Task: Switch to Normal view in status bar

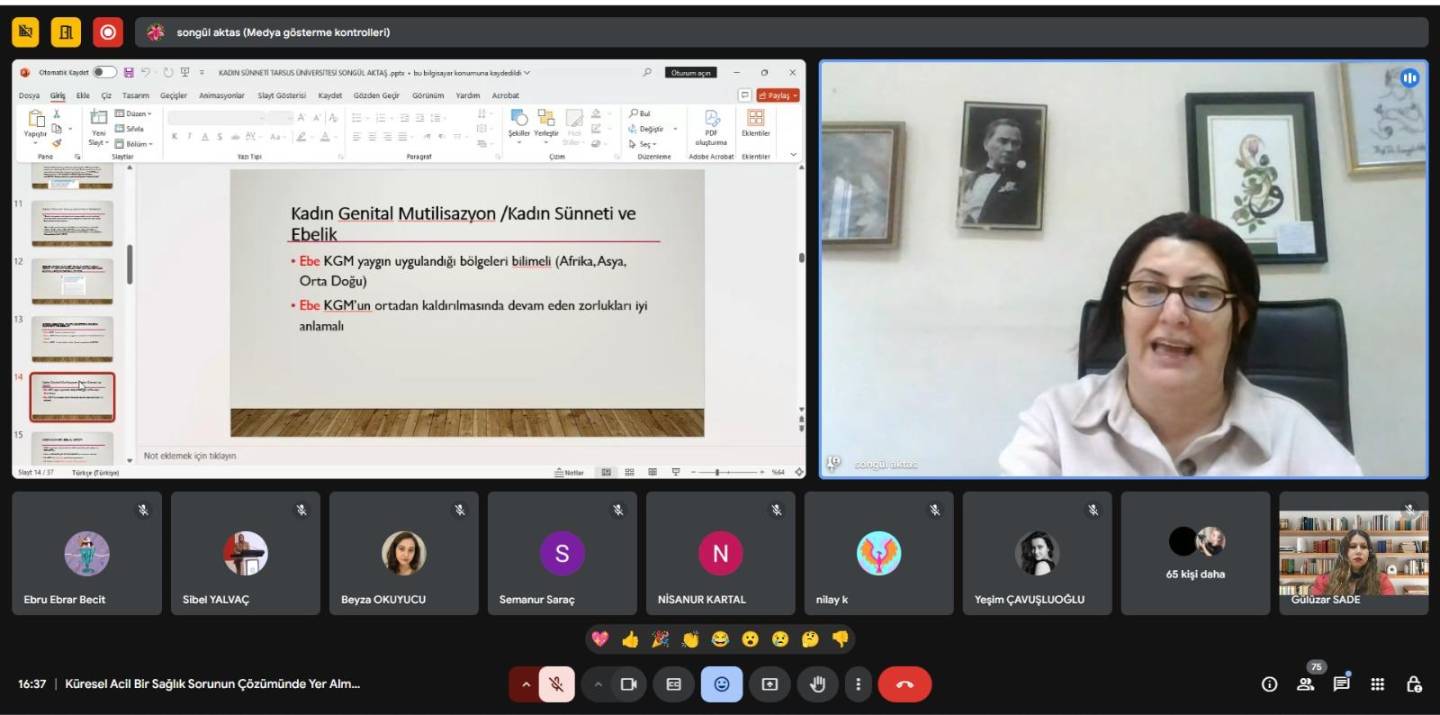Action: pyautogui.click(x=606, y=472)
